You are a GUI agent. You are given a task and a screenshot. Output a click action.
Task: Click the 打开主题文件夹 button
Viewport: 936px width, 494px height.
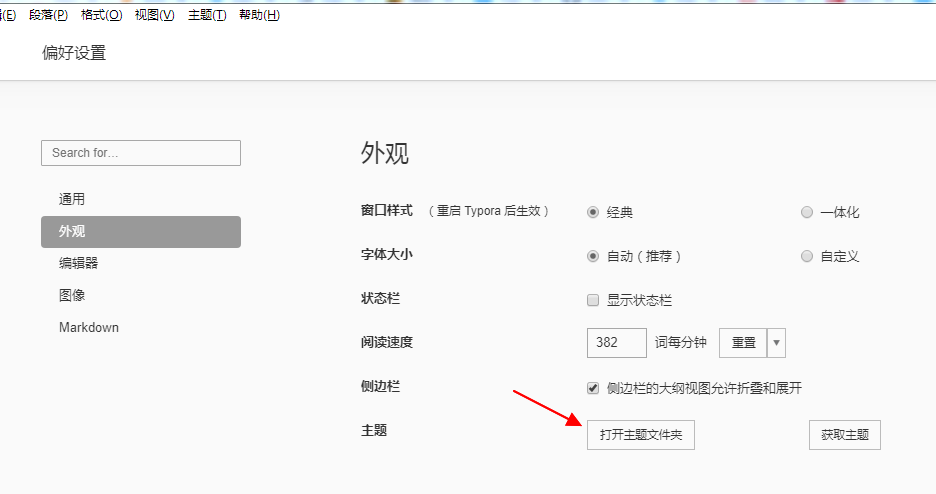click(640, 435)
